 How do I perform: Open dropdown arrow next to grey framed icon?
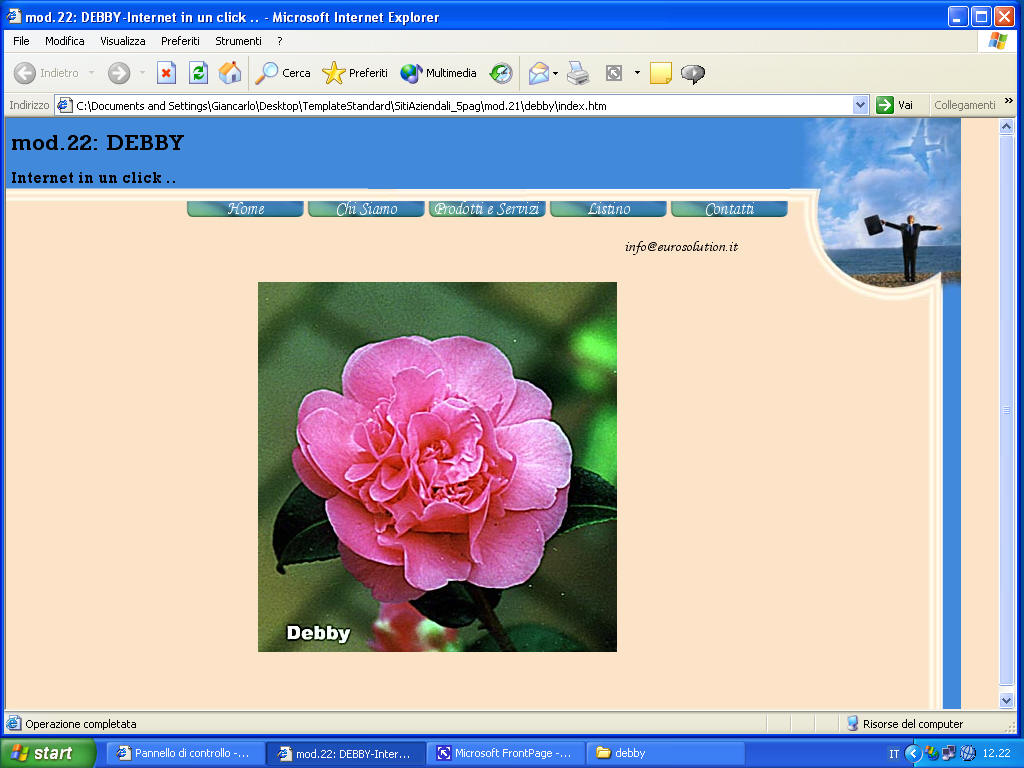tap(637, 73)
